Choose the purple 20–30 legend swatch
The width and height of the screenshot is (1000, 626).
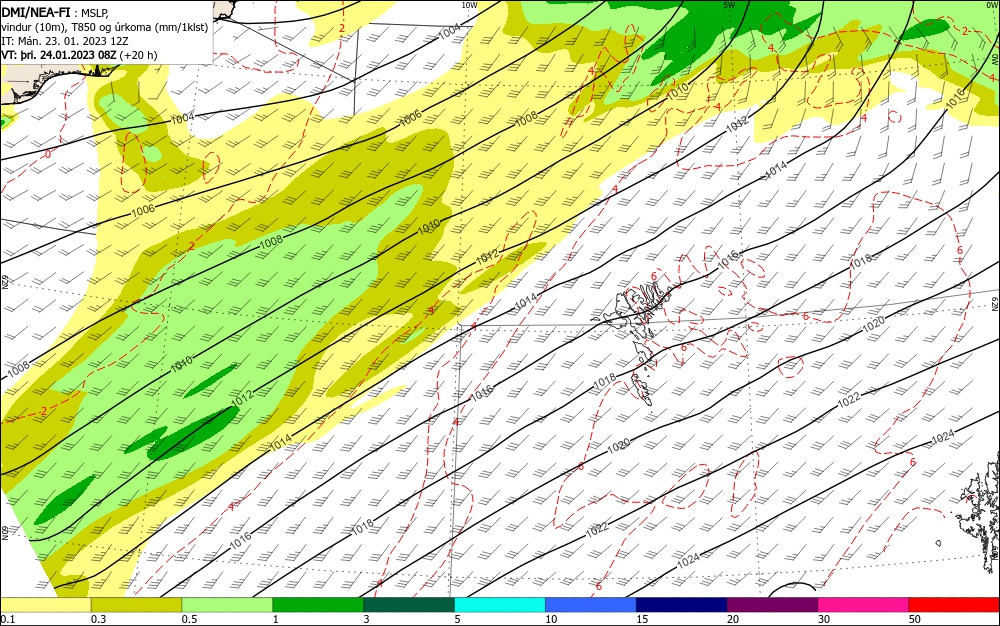(772, 605)
